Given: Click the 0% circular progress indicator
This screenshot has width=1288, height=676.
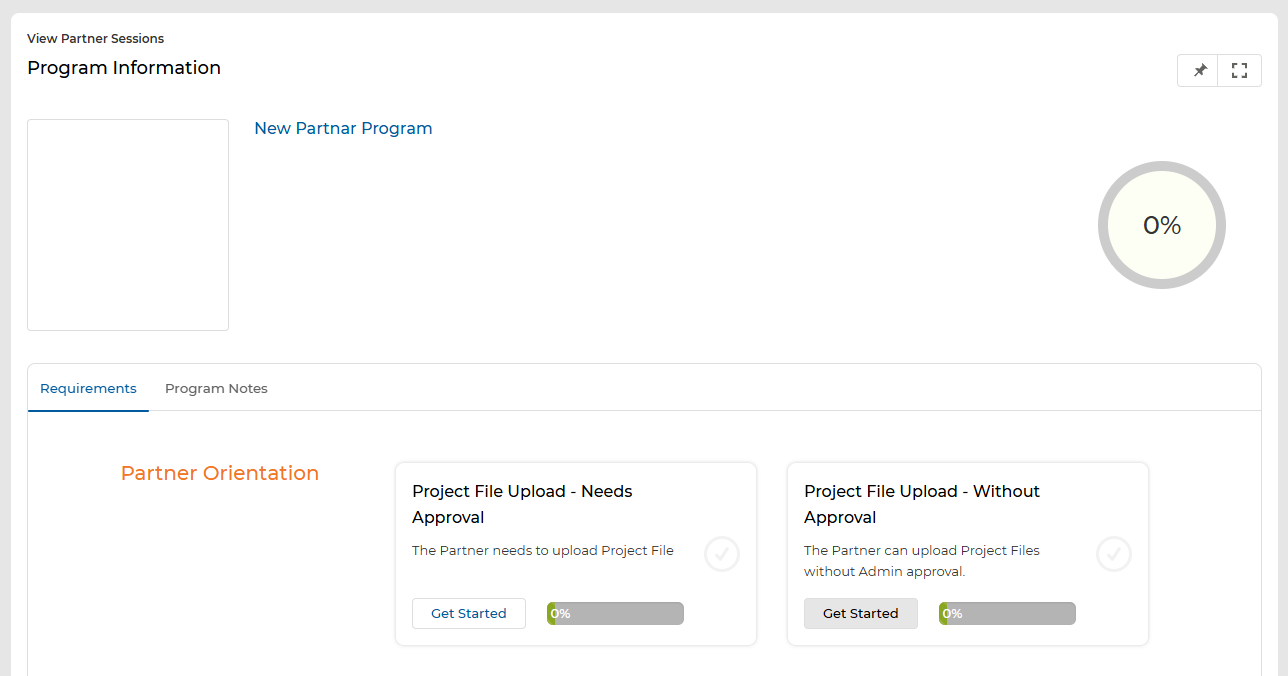Looking at the screenshot, I should point(1162,225).
